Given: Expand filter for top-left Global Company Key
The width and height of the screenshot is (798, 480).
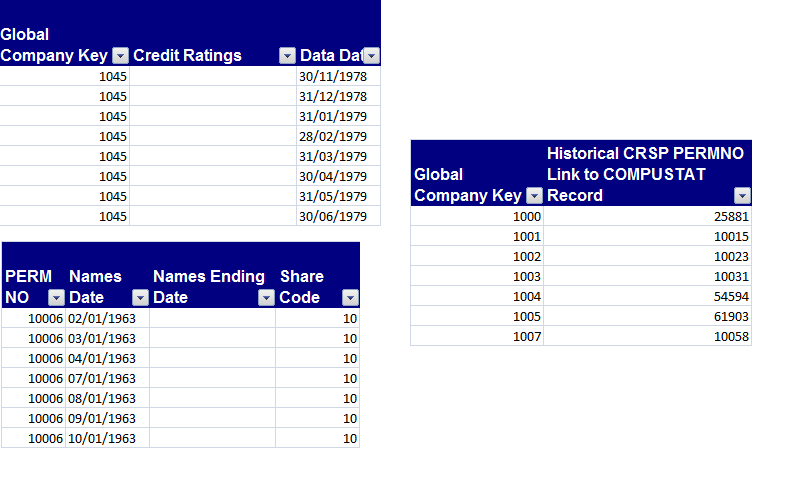Looking at the screenshot, I should (x=120, y=55).
